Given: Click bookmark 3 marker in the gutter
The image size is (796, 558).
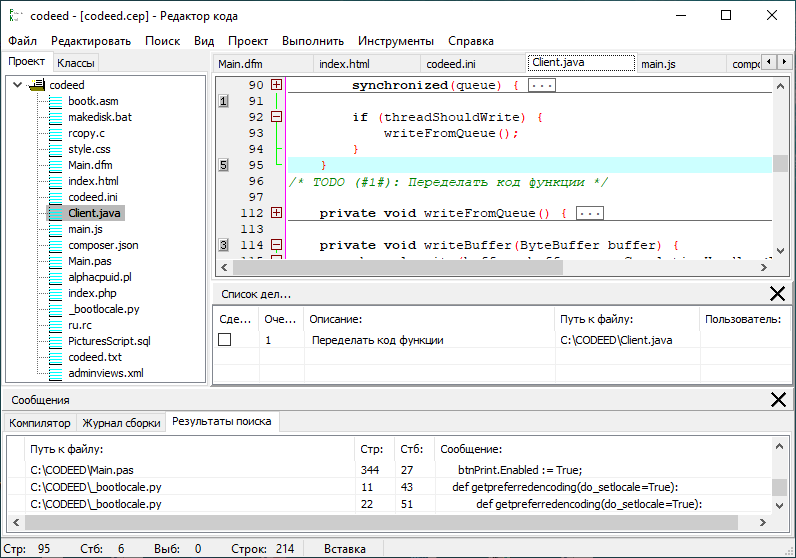Looking at the screenshot, I should pos(223,245).
